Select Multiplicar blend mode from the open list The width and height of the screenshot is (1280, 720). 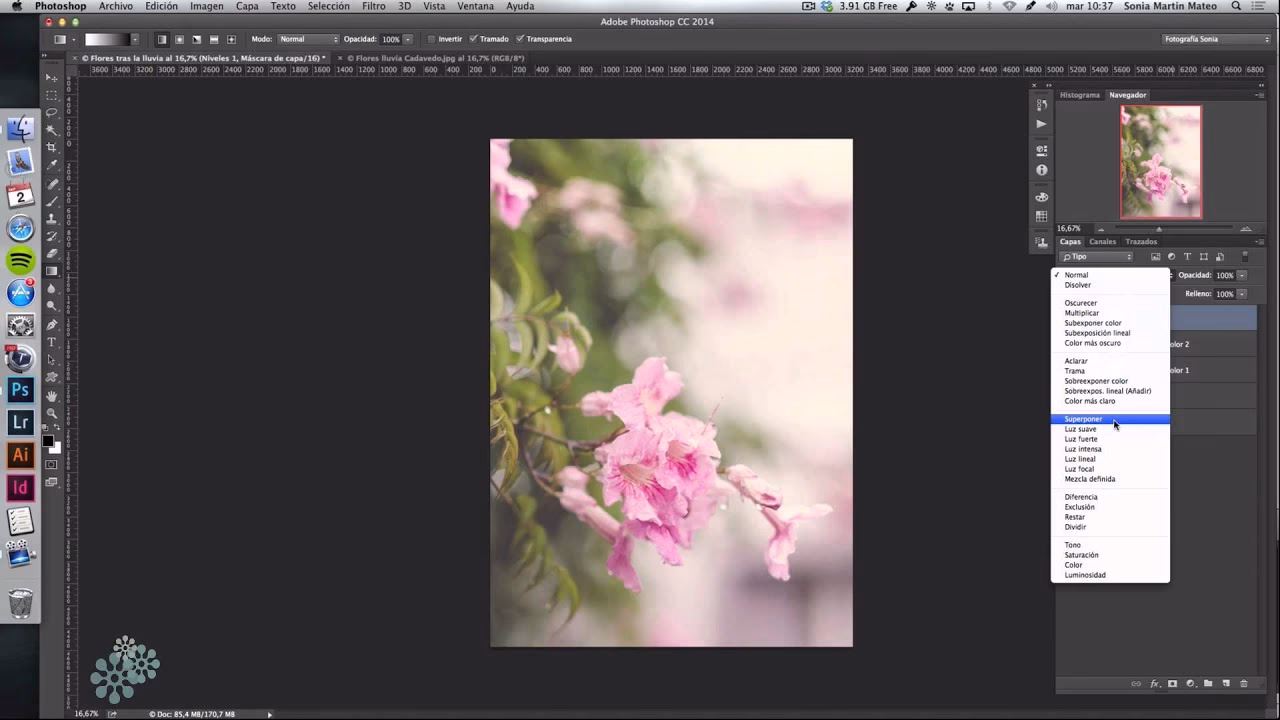tap(1082, 313)
